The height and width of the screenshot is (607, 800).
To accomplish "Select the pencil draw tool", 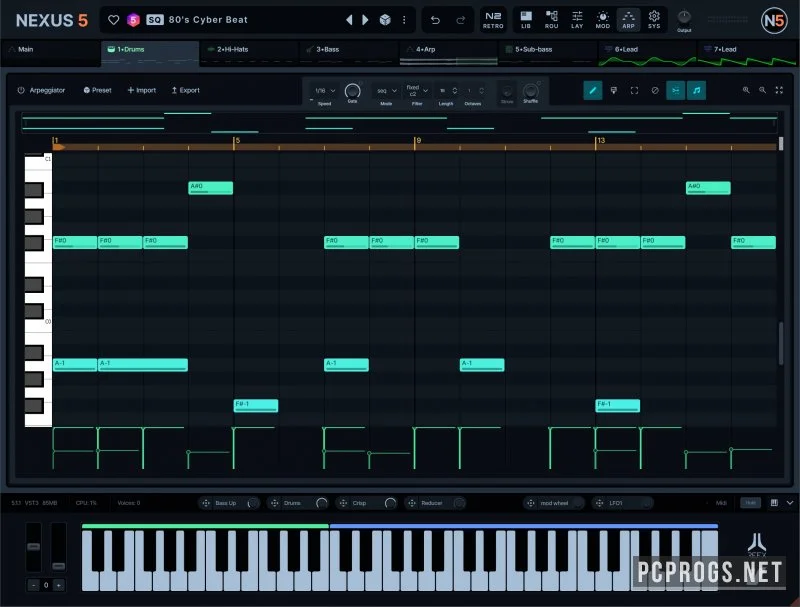I will click(x=593, y=91).
